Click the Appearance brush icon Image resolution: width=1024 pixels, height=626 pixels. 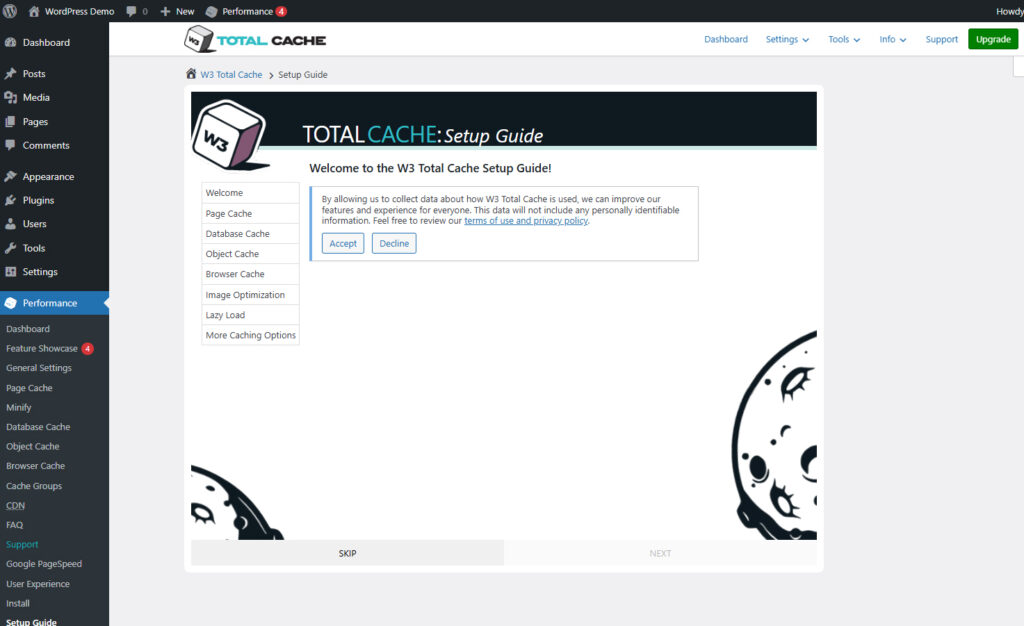(10, 176)
